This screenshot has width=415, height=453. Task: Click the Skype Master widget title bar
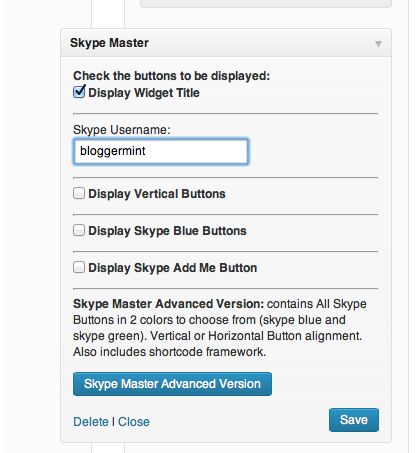coord(226,43)
